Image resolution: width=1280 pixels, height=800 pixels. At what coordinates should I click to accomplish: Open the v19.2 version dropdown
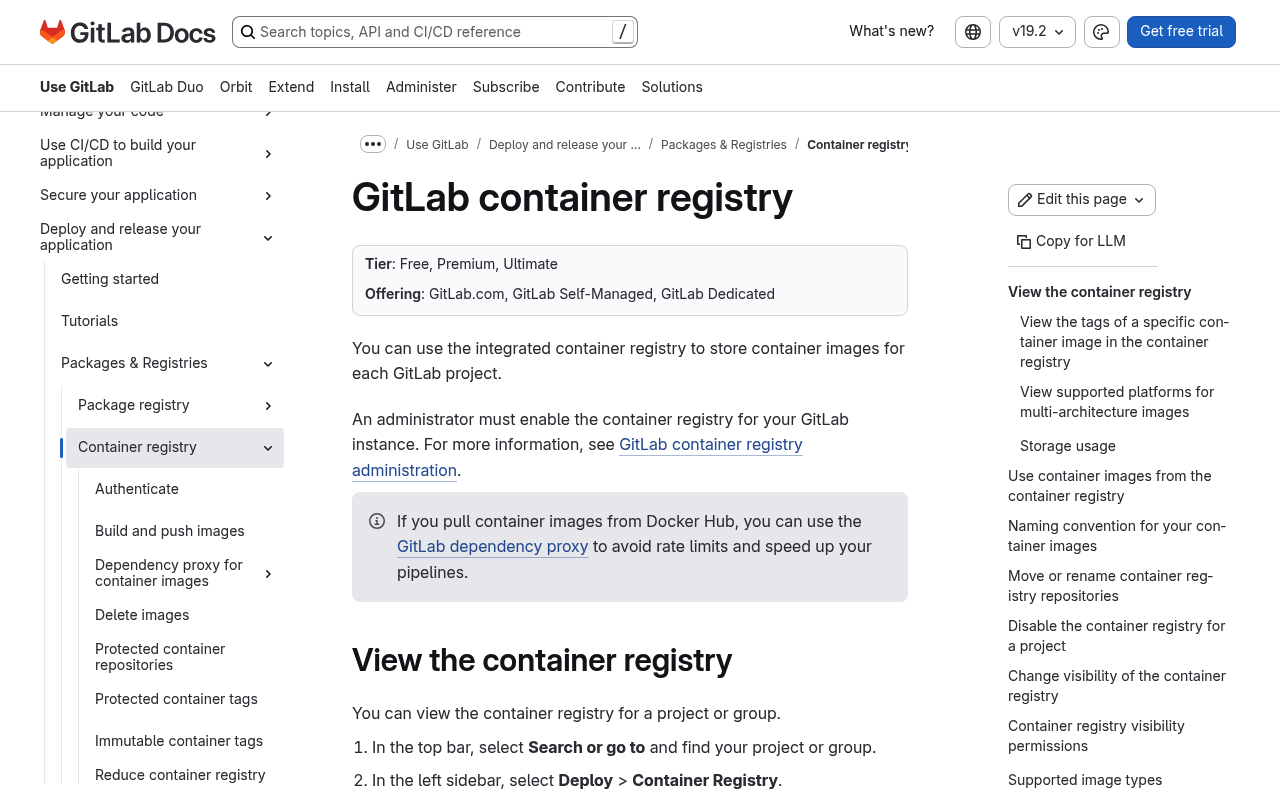[1037, 32]
